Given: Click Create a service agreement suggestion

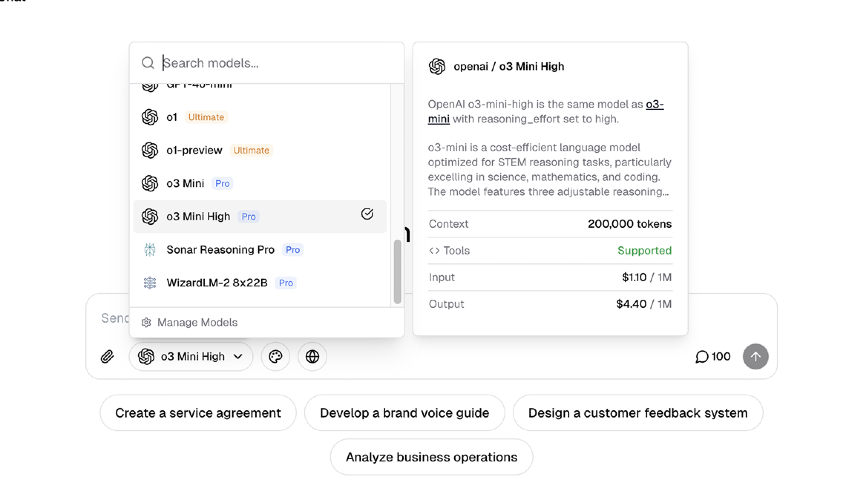Looking at the screenshot, I should tap(198, 412).
